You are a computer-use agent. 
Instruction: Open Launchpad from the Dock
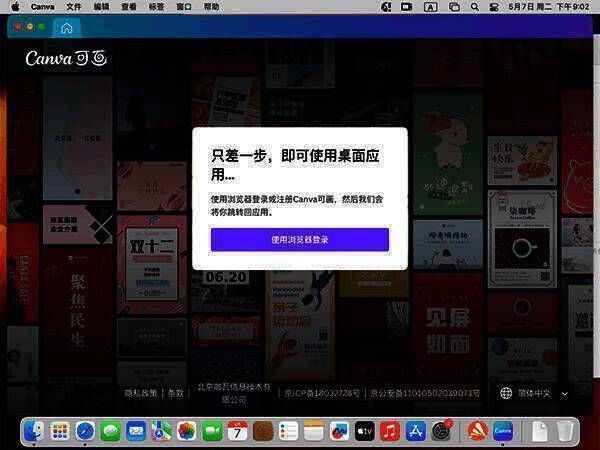60,431
